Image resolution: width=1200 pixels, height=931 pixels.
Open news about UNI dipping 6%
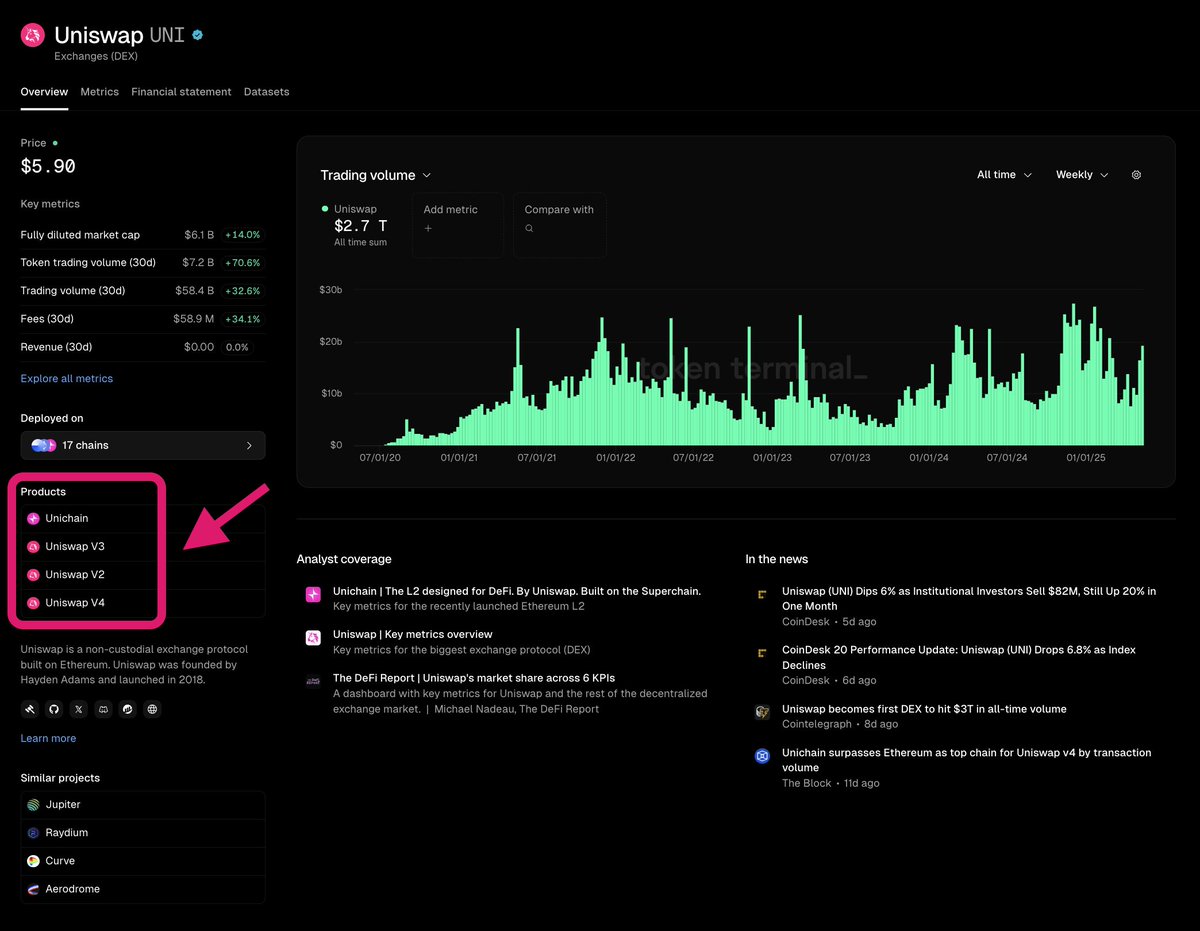(x=969, y=598)
